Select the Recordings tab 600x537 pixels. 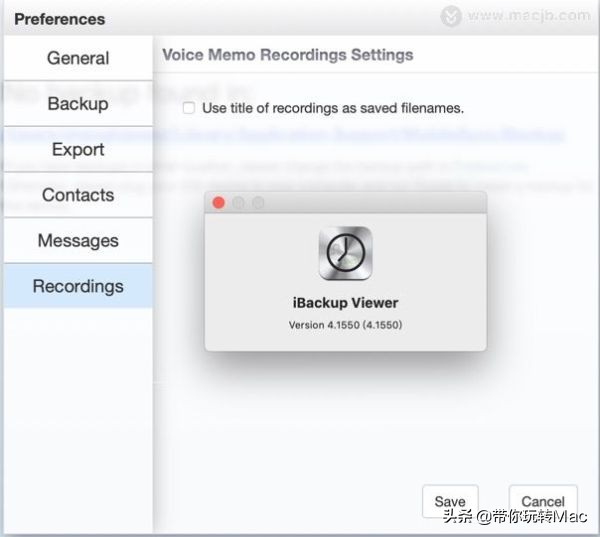click(x=78, y=286)
